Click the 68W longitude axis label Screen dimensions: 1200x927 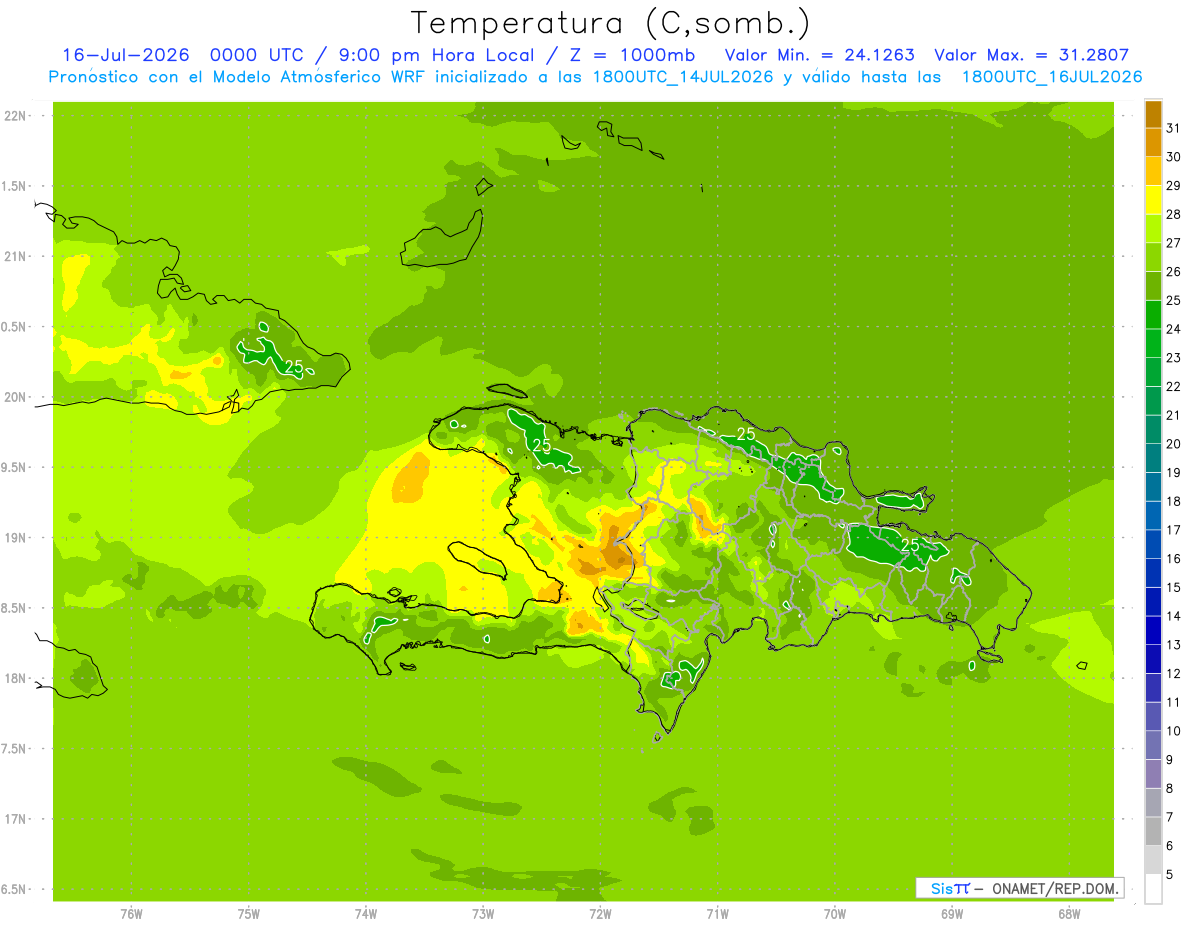pos(1069,913)
